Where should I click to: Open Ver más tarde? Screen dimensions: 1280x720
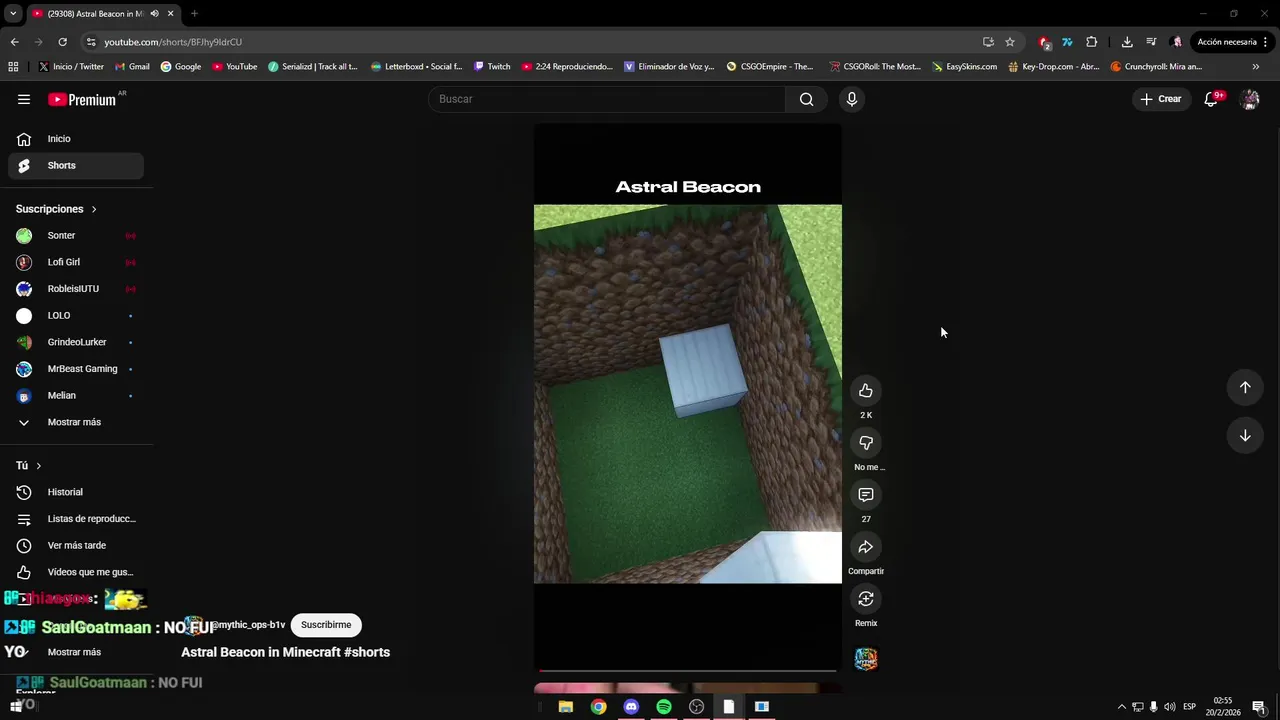pos(76,545)
